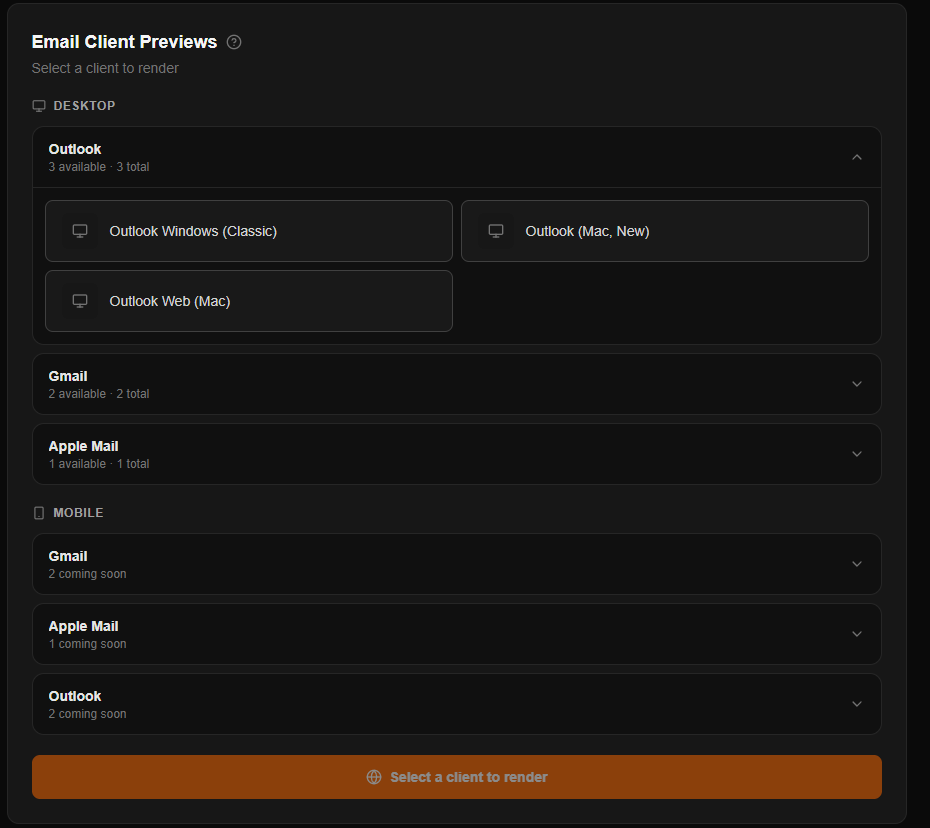Click the help question-mark icon beside Email Client Previews
Image resolution: width=930 pixels, height=828 pixels.
point(234,42)
